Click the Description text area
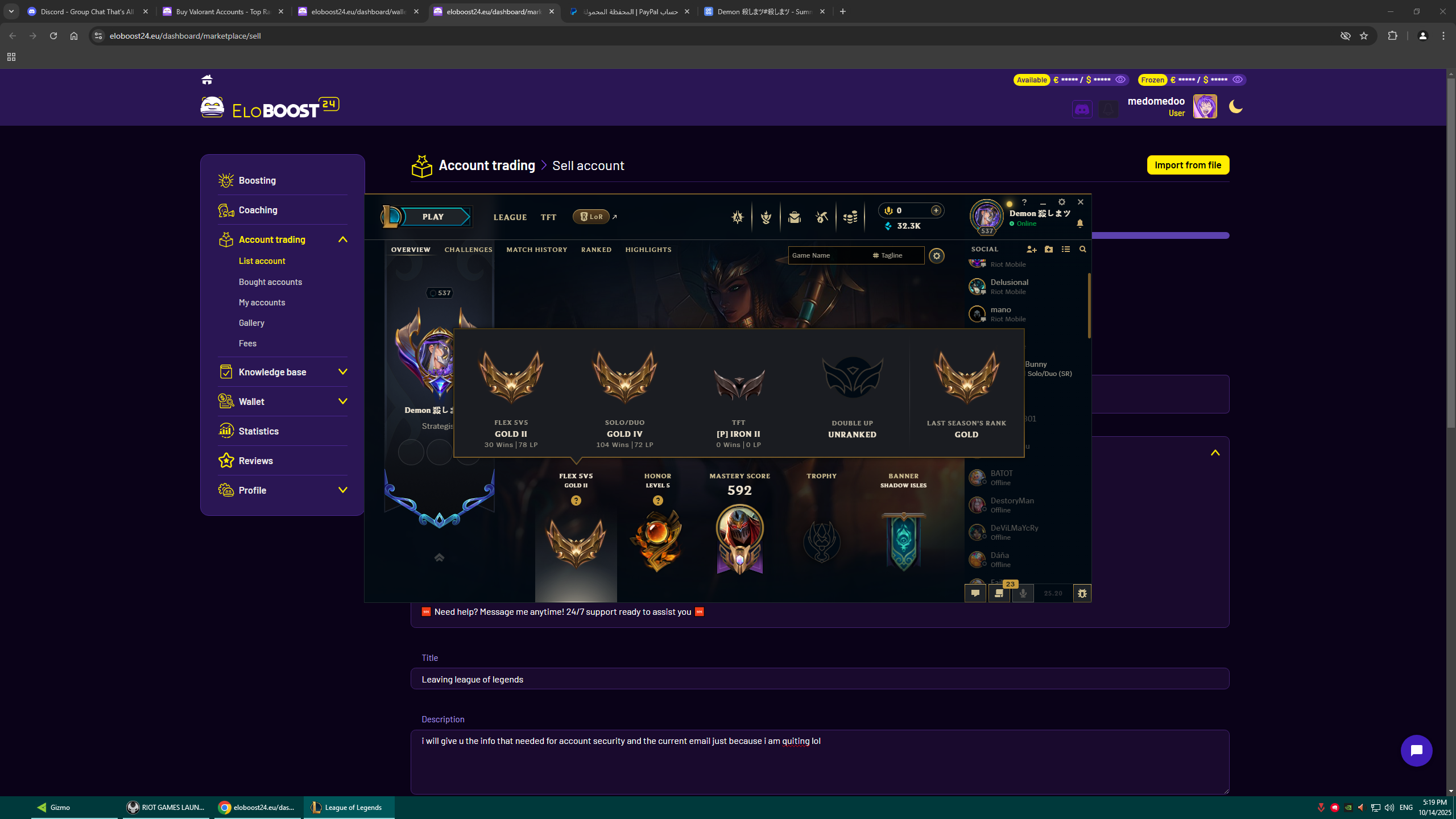This screenshot has width=1456, height=819. tap(820, 762)
